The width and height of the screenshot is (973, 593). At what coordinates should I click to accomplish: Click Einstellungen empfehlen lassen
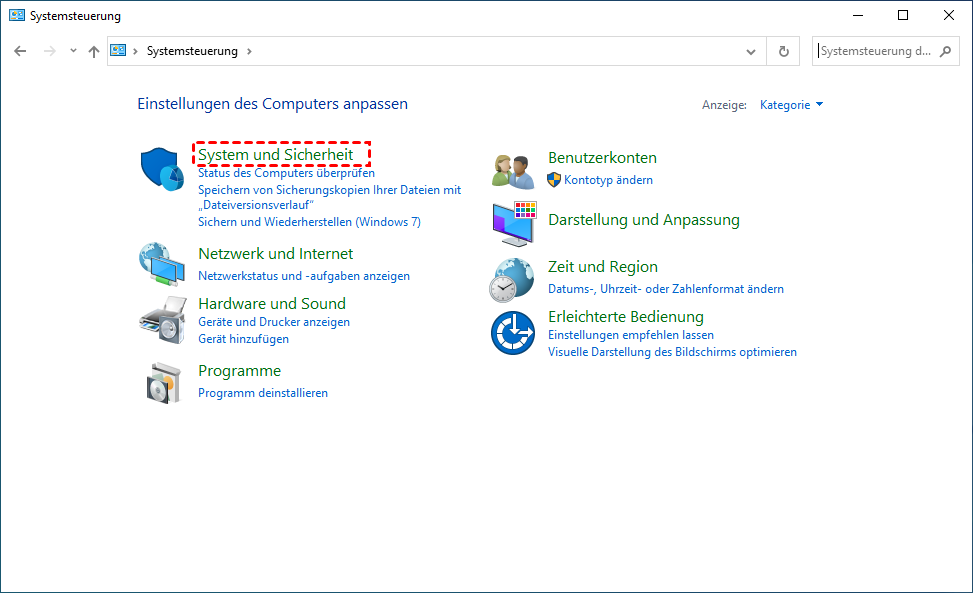pos(630,335)
